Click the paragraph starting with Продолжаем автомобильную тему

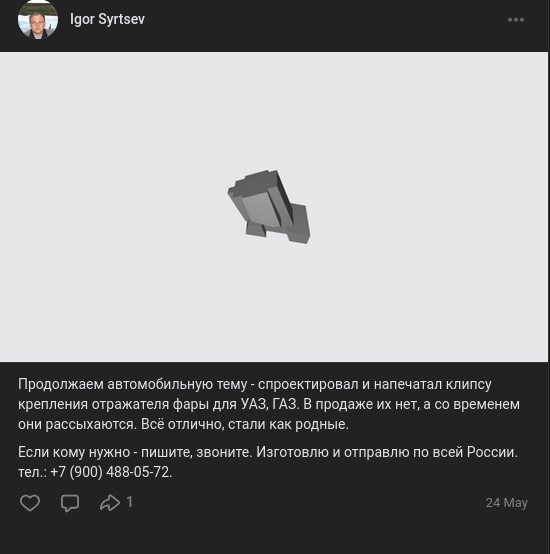coord(269,404)
